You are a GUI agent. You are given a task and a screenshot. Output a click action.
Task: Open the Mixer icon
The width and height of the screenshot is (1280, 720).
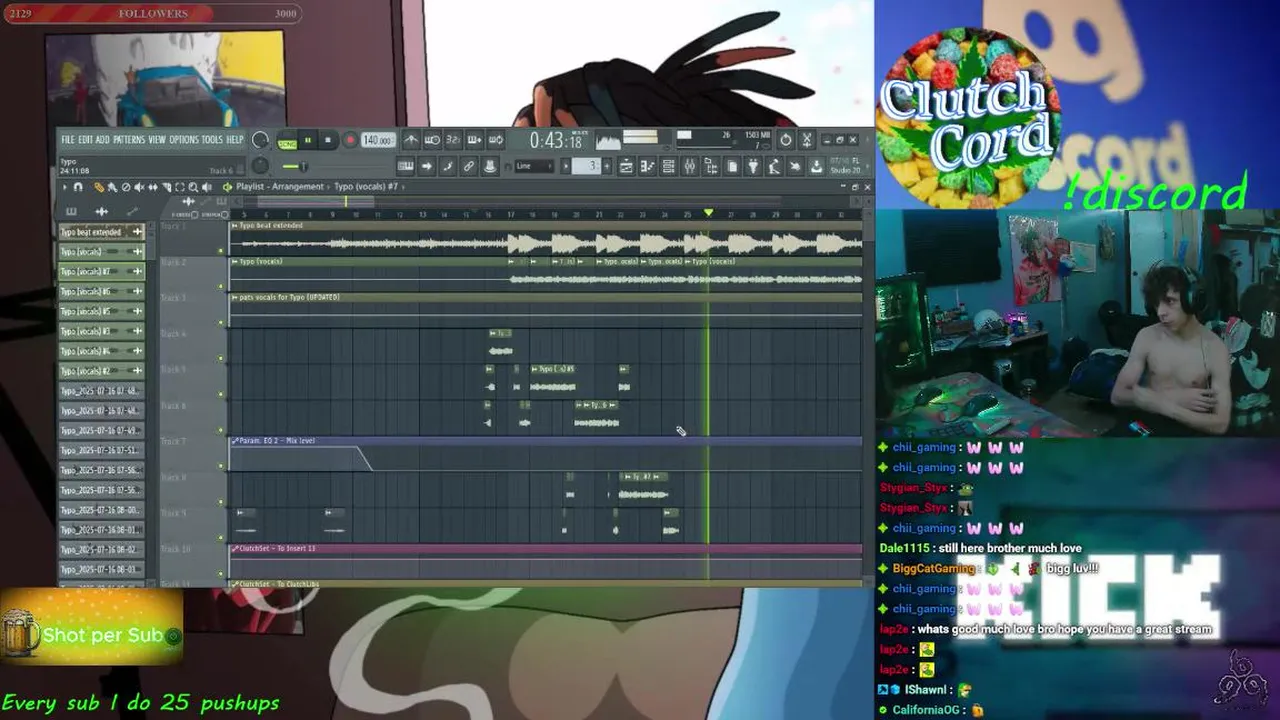coord(689,166)
